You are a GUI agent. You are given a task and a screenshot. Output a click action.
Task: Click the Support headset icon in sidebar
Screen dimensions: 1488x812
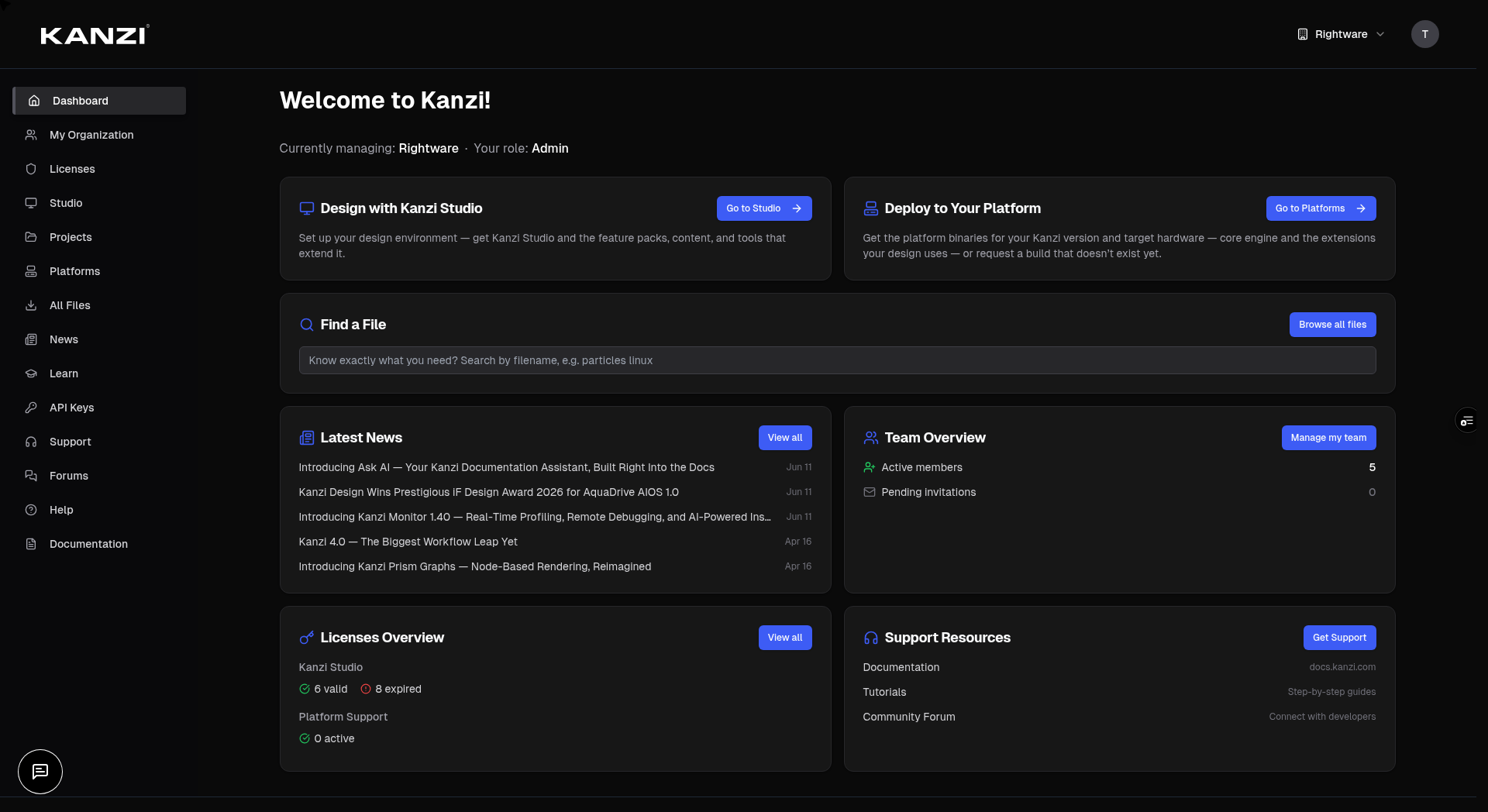(x=31, y=442)
